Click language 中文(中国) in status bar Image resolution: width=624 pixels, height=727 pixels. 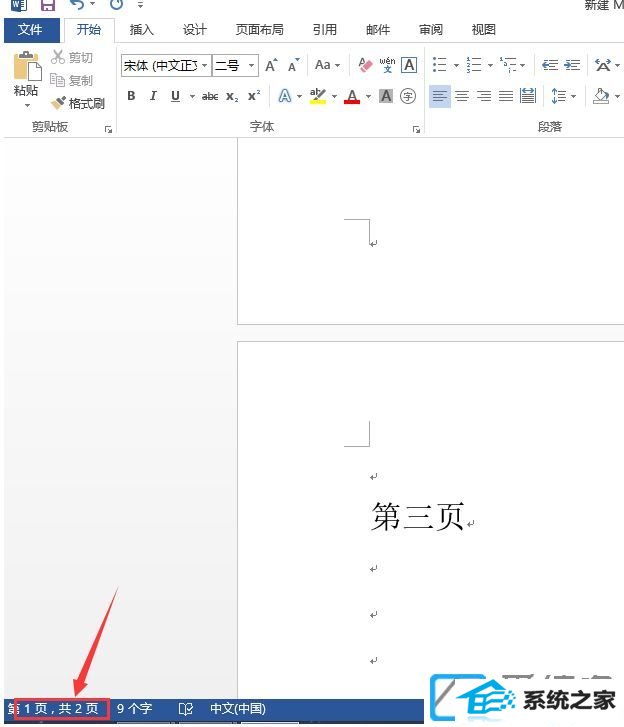pos(238,708)
